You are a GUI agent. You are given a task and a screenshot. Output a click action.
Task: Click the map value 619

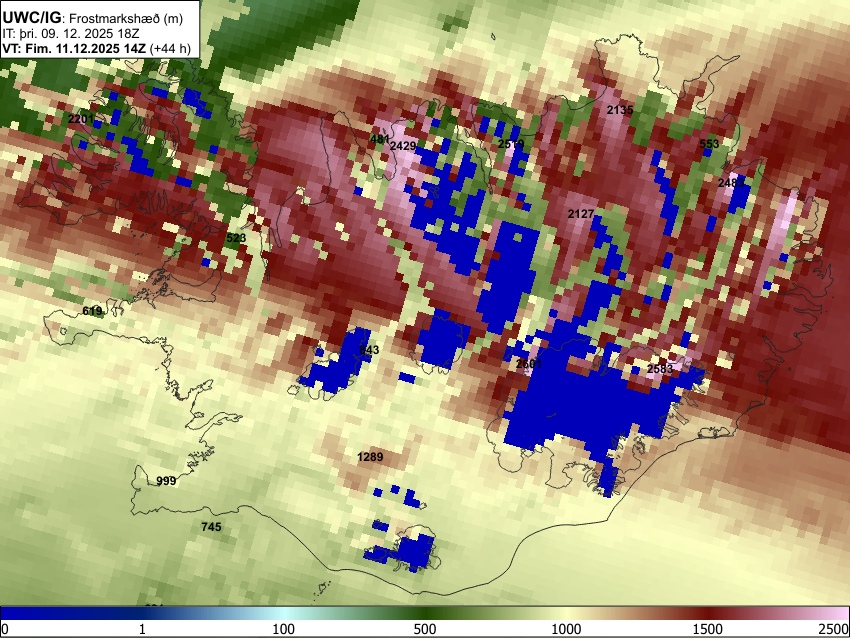coord(92,311)
